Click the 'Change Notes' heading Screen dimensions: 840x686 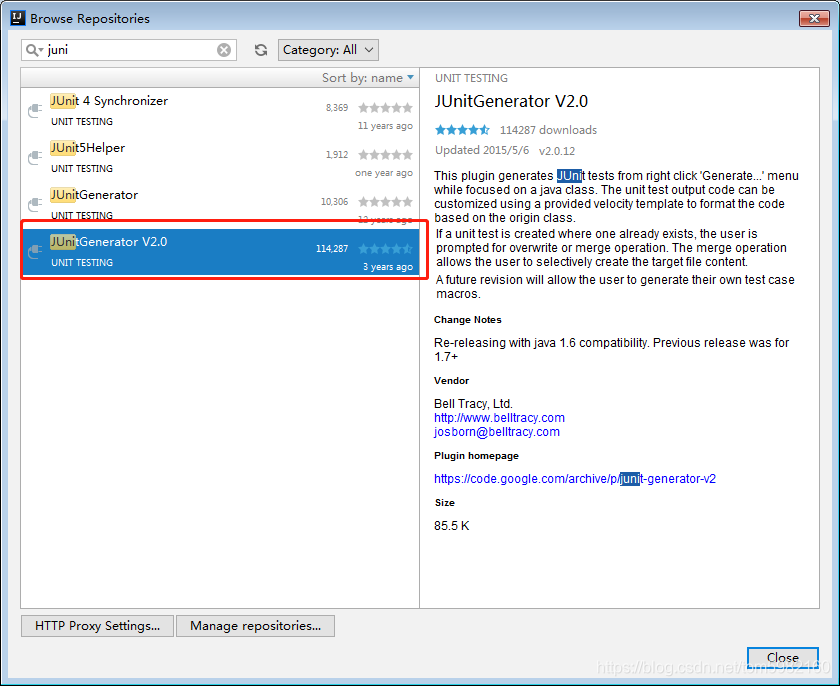tap(468, 320)
